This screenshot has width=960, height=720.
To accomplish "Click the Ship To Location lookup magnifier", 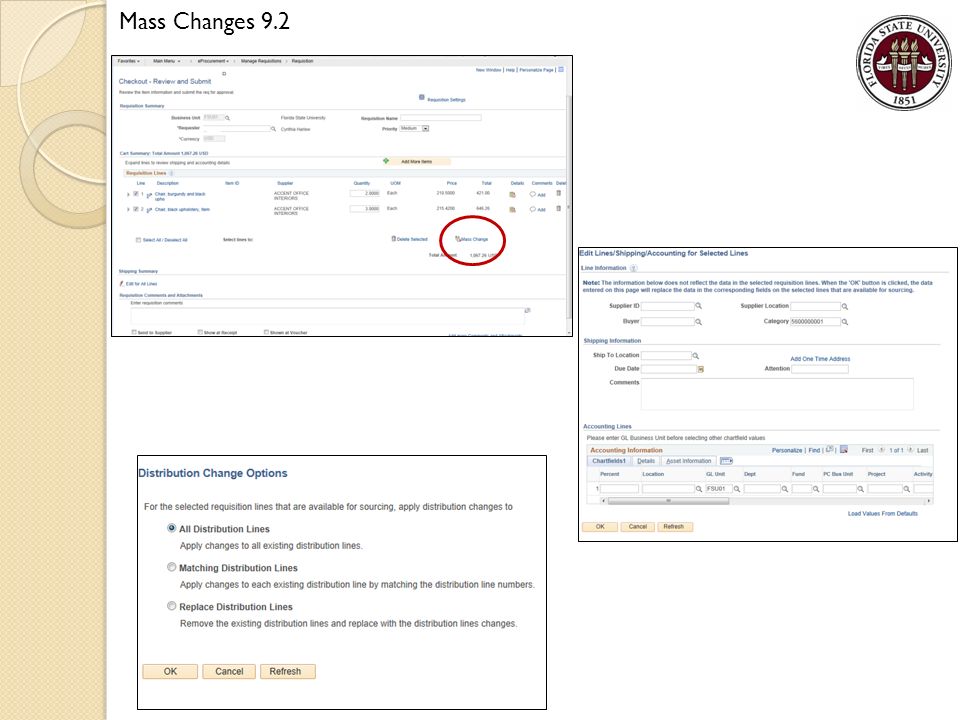I will (x=696, y=356).
